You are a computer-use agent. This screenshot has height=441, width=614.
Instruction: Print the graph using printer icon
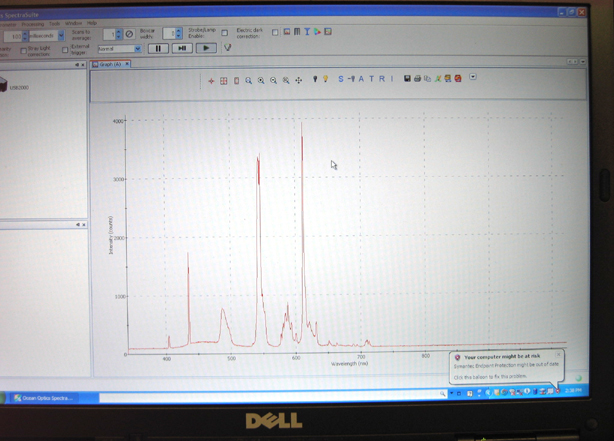pyautogui.click(x=417, y=79)
